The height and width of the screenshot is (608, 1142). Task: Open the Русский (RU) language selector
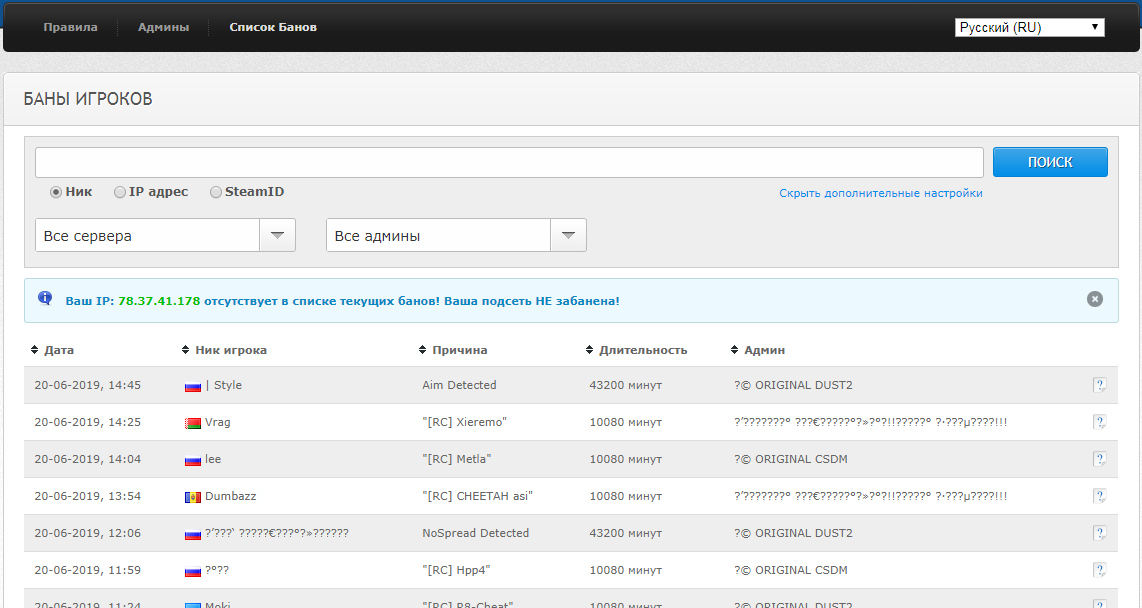coord(1030,28)
